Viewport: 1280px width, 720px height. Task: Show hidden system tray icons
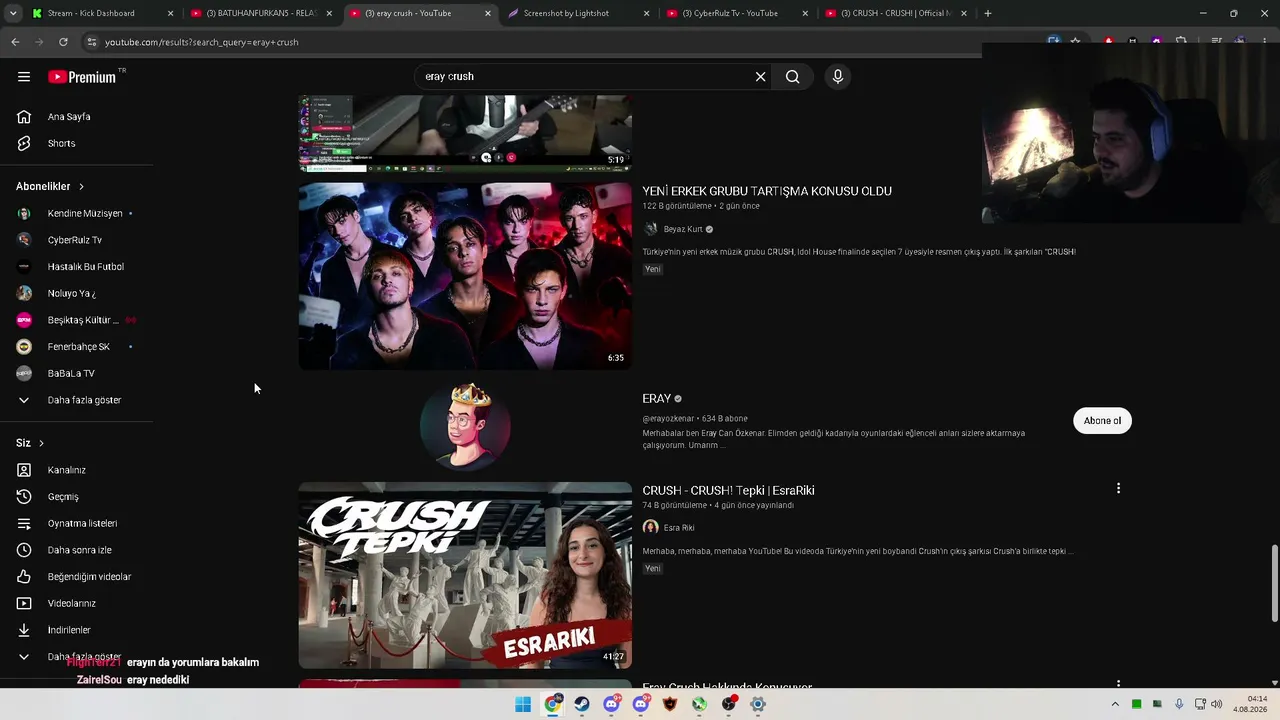click(x=1115, y=704)
